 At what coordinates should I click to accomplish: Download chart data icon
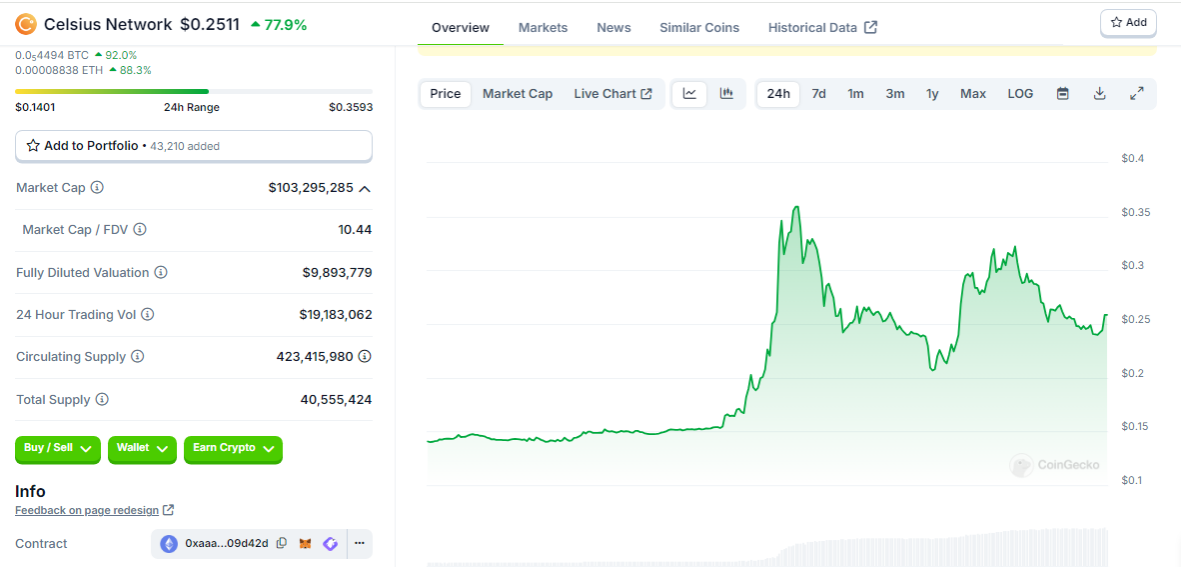coord(1100,93)
